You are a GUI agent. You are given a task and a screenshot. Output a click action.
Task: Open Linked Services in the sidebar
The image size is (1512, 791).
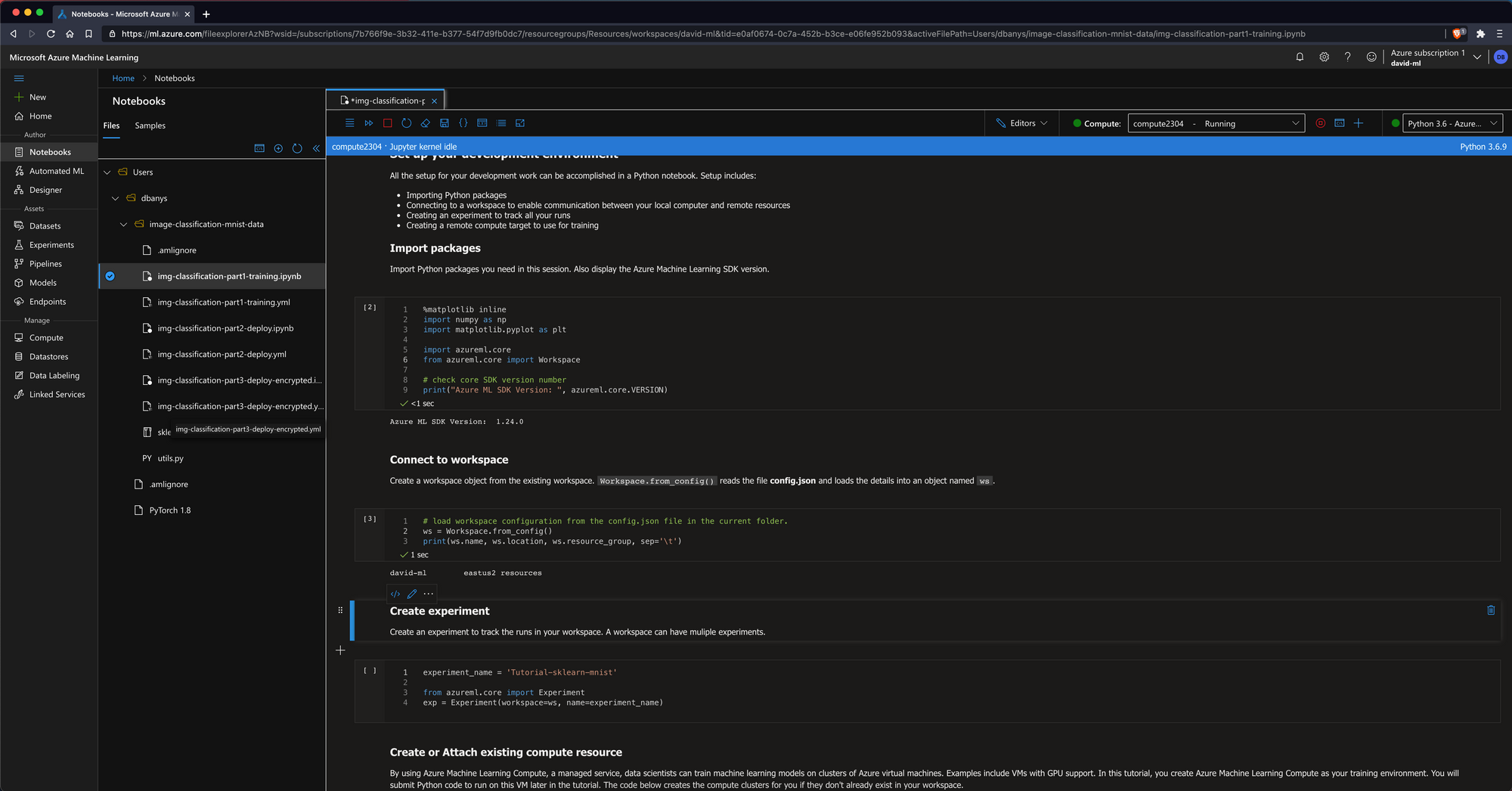[49, 395]
